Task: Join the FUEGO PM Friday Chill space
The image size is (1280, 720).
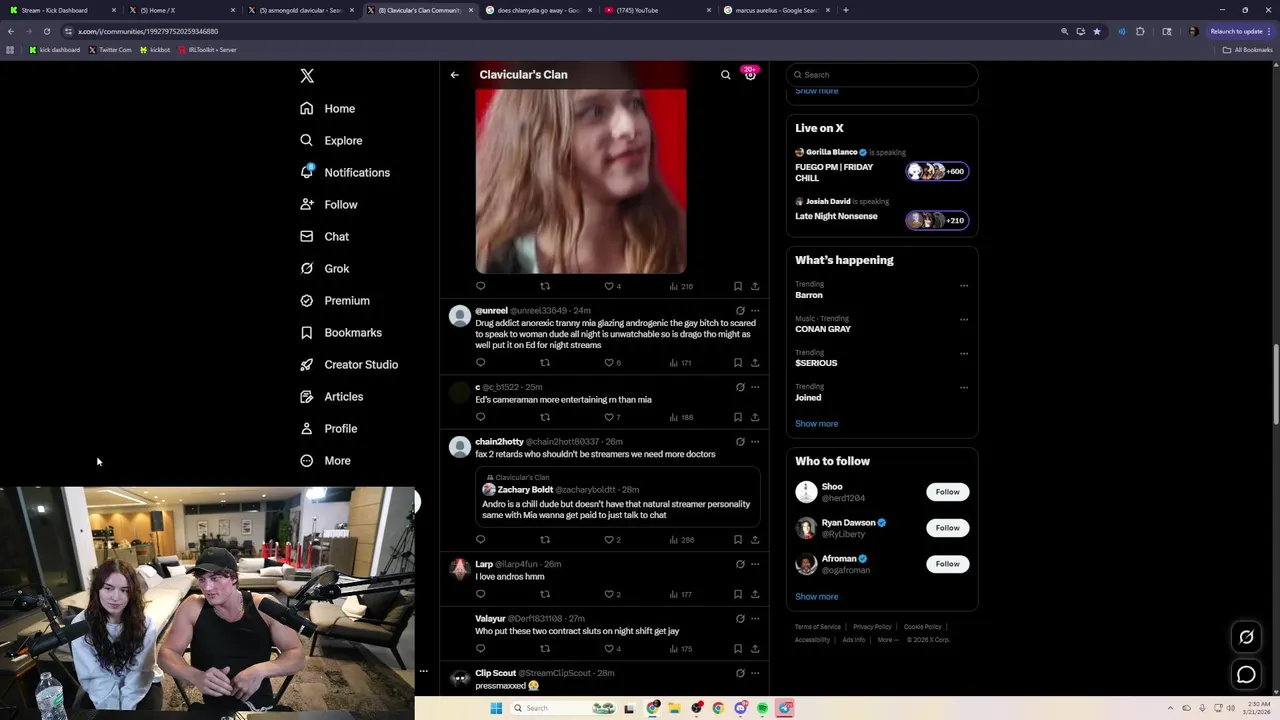Action: 937,171
